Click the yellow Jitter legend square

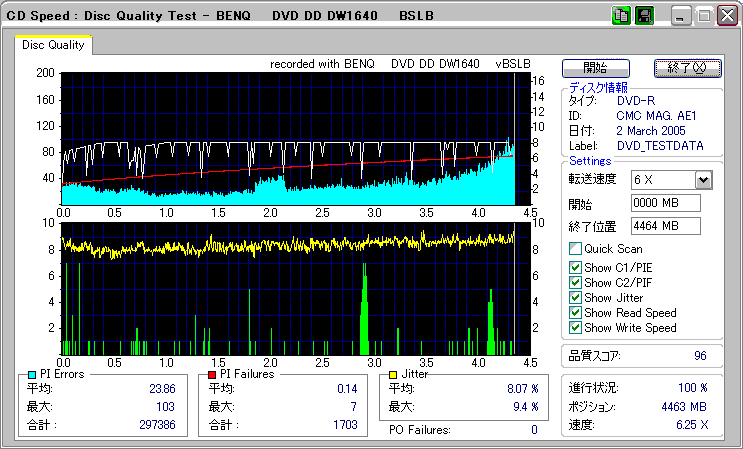tap(395, 374)
